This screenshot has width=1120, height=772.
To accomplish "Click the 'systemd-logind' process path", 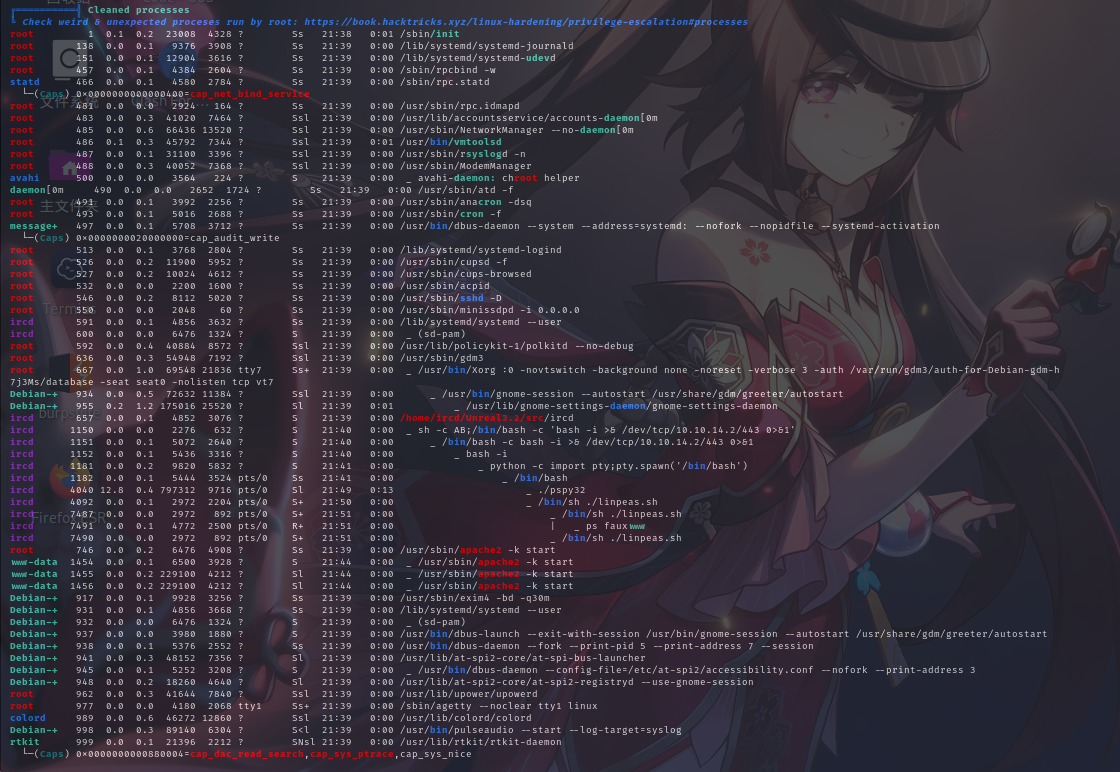I will (481, 251).
